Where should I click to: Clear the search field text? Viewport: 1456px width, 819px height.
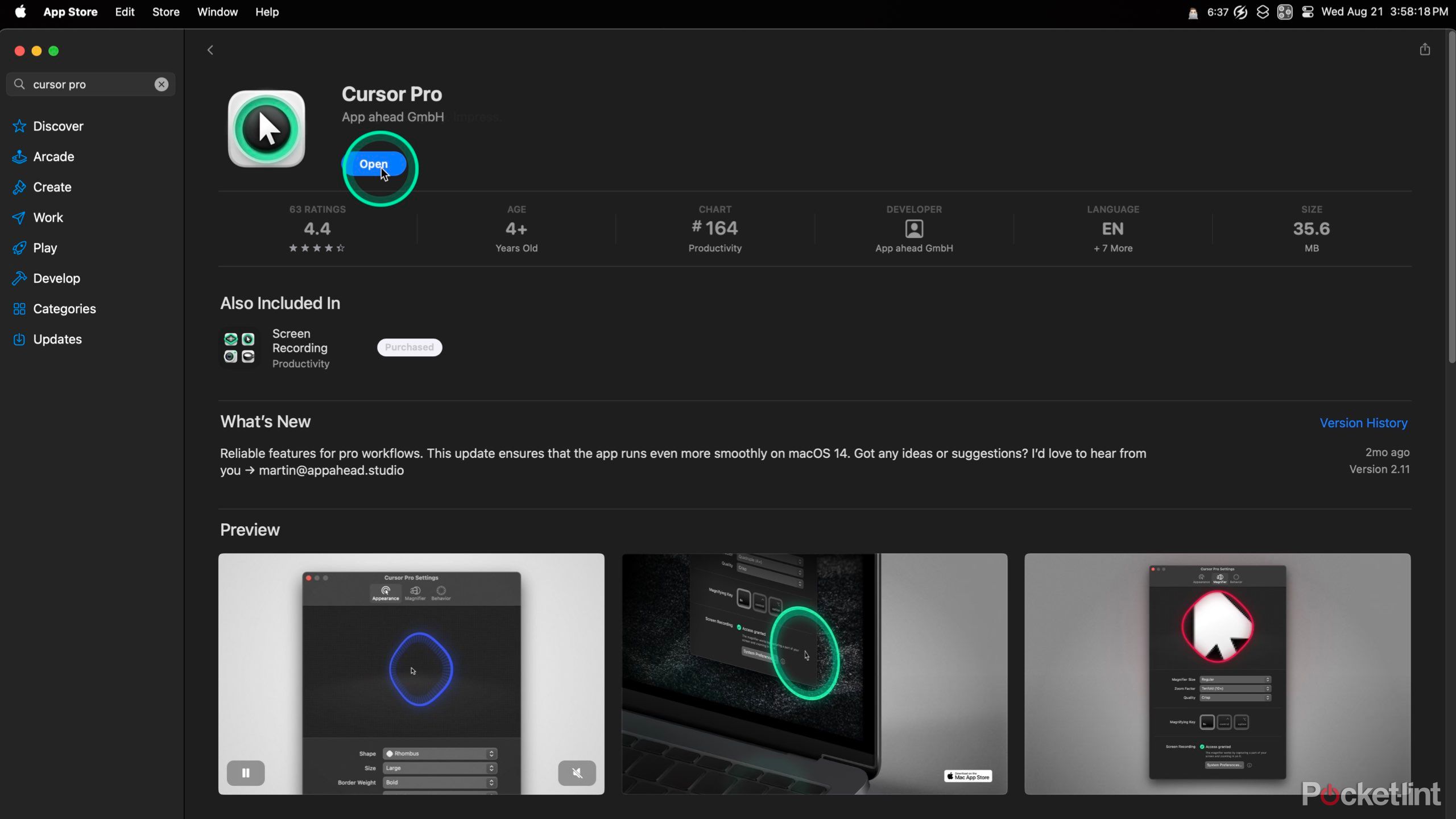point(162,84)
